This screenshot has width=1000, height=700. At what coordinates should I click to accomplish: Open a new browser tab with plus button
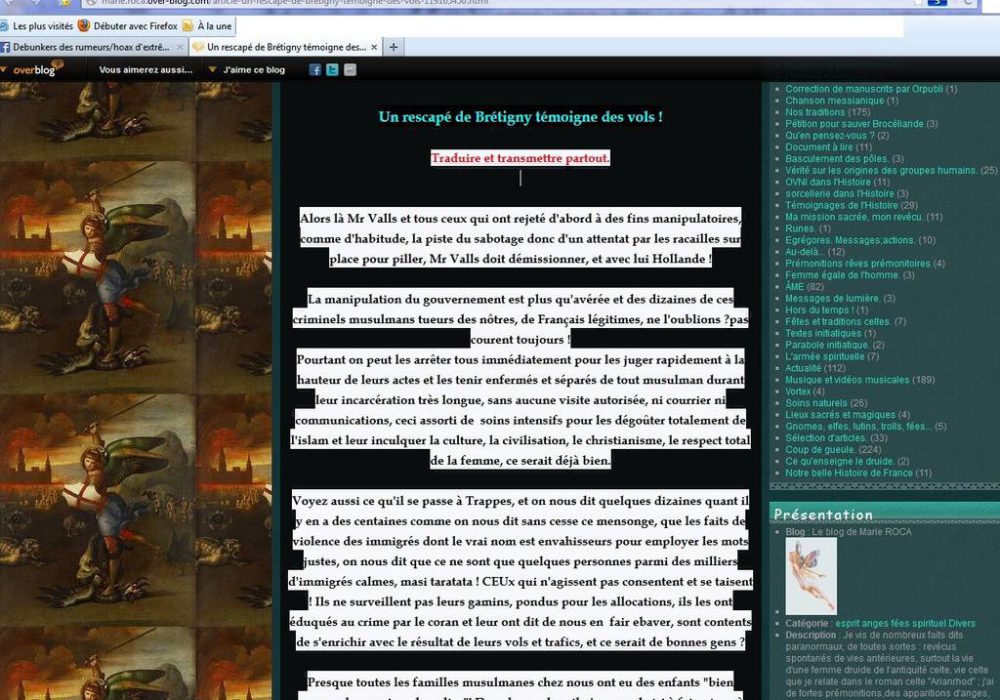tap(393, 47)
